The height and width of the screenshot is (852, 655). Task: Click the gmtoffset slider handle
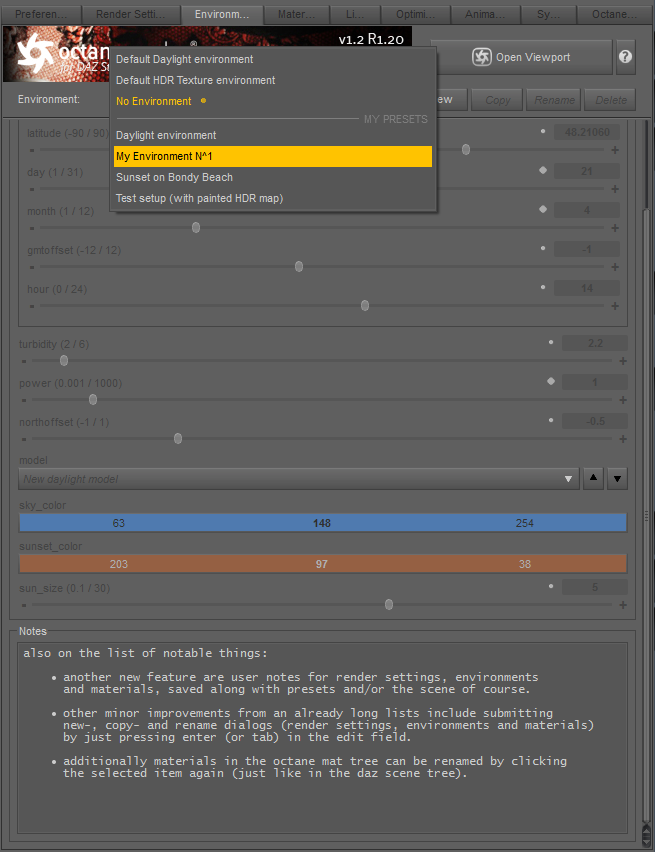pos(298,267)
